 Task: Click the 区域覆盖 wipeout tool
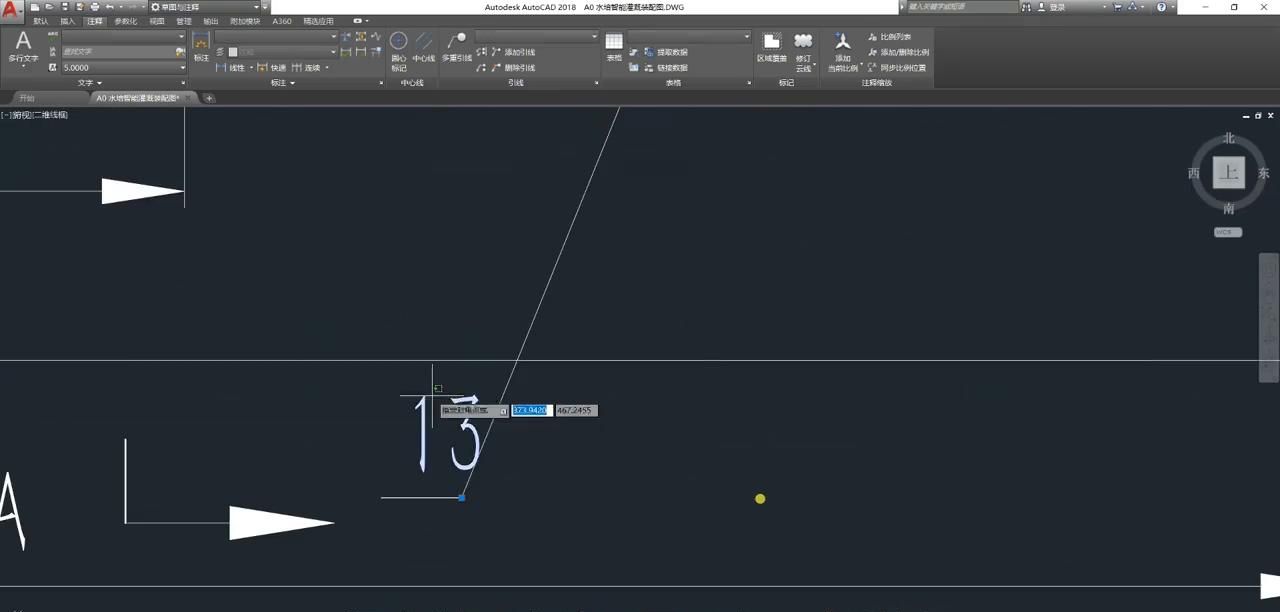pyautogui.click(x=771, y=47)
